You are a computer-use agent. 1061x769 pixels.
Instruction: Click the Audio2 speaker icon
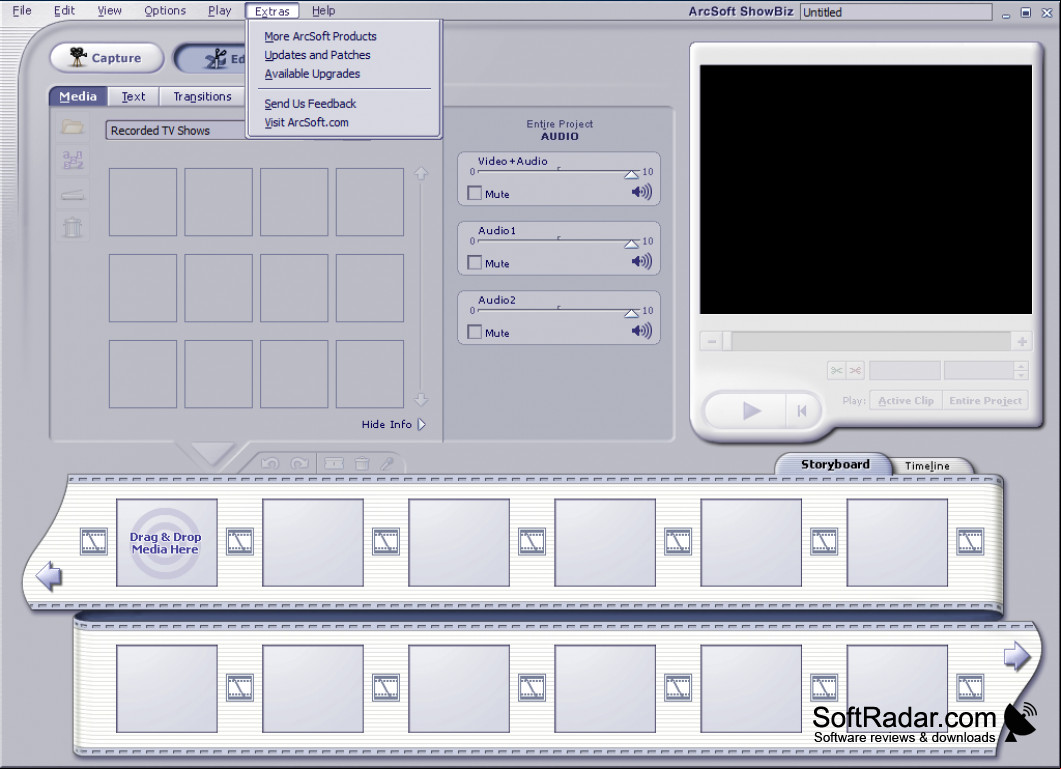coord(641,331)
